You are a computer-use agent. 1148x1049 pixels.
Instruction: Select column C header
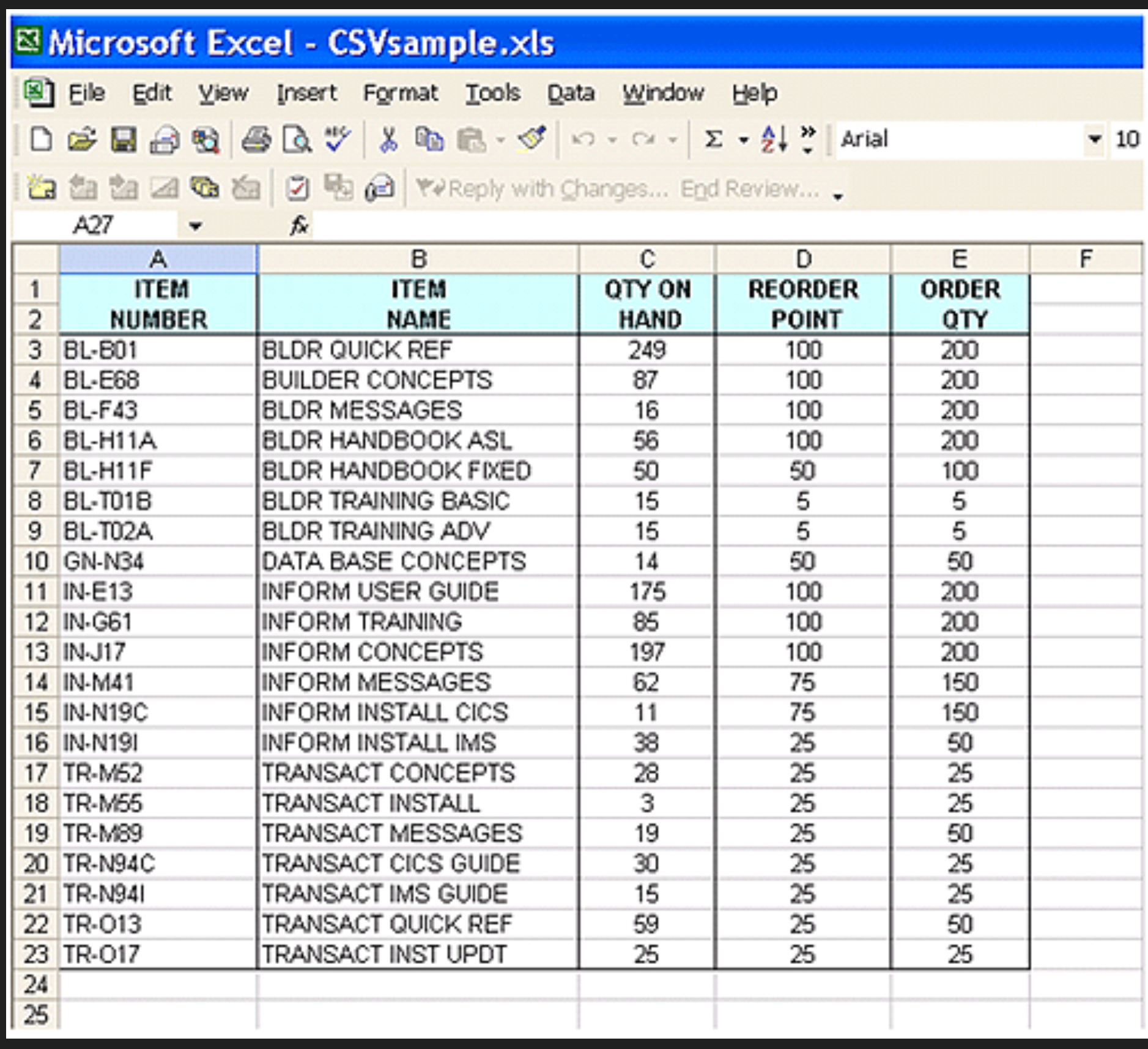[x=647, y=259]
